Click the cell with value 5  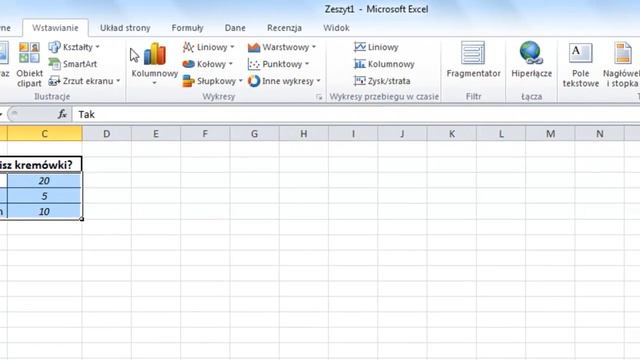click(44, 196)
